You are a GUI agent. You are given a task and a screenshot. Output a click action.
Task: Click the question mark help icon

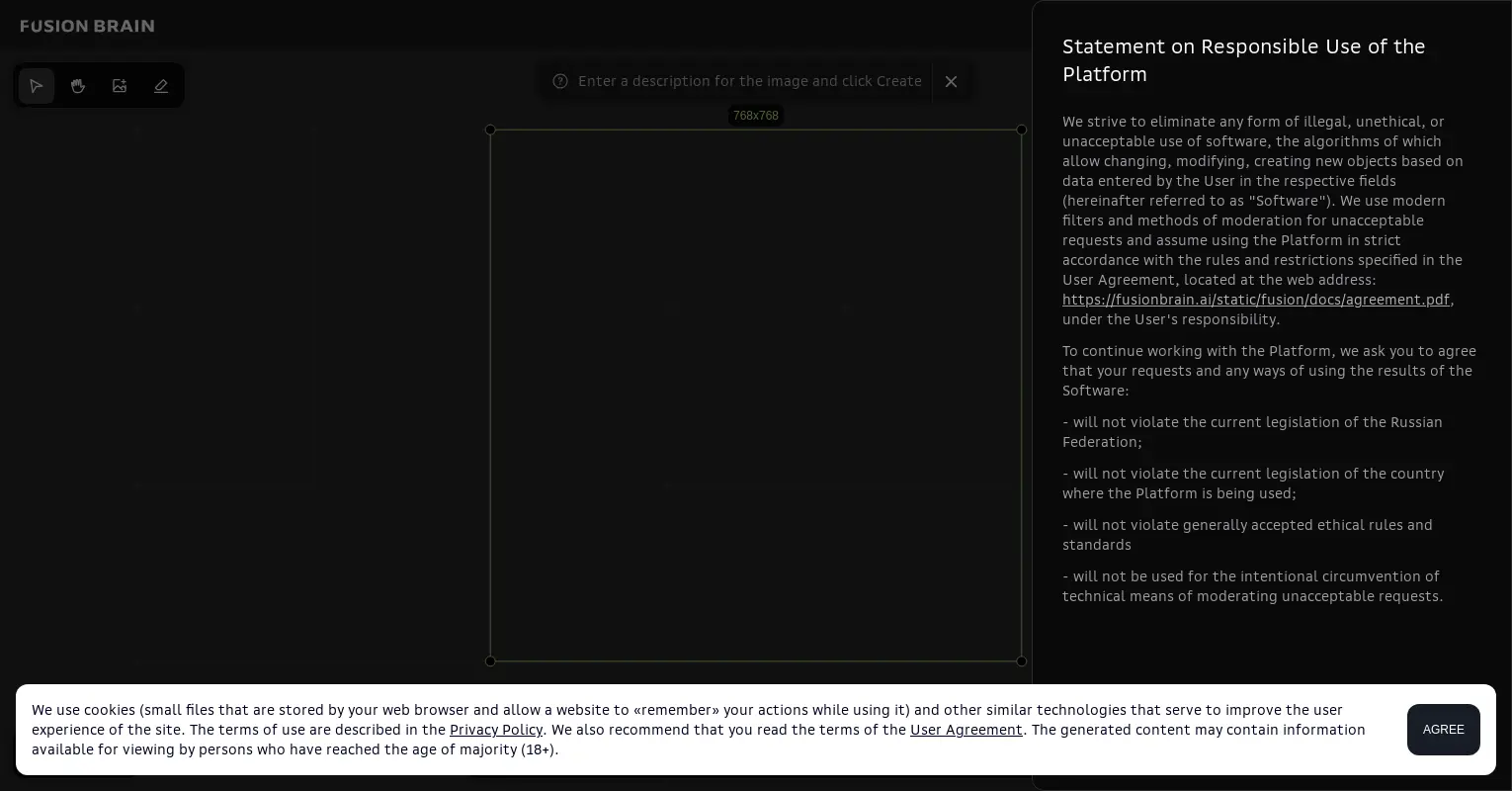pos(560,81)
